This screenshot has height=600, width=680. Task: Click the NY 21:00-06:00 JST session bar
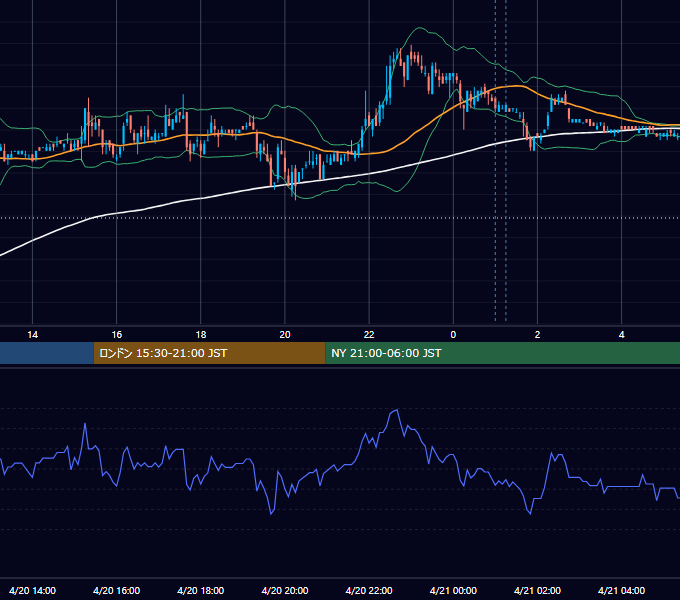pos(503,353)
